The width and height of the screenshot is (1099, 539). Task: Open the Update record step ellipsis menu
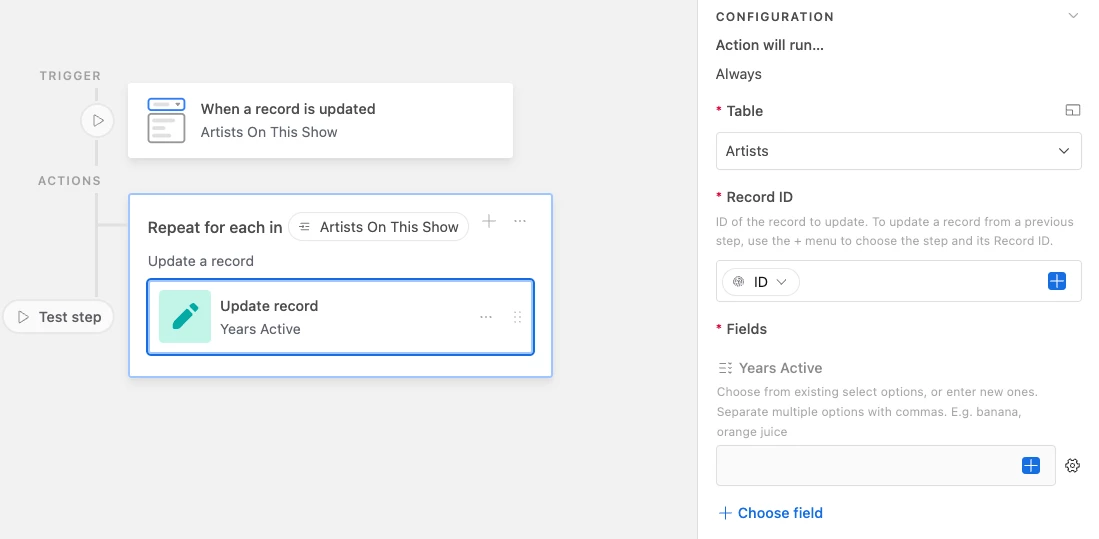[x=486, y=317]
